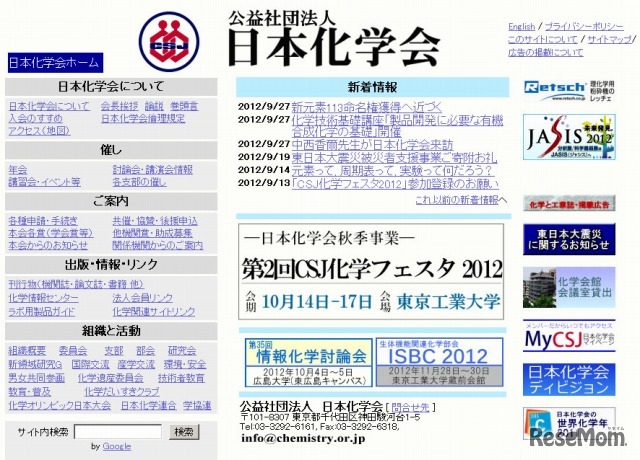
Task: Open 化学関連サイトリンク link
Action: (154, 312)
